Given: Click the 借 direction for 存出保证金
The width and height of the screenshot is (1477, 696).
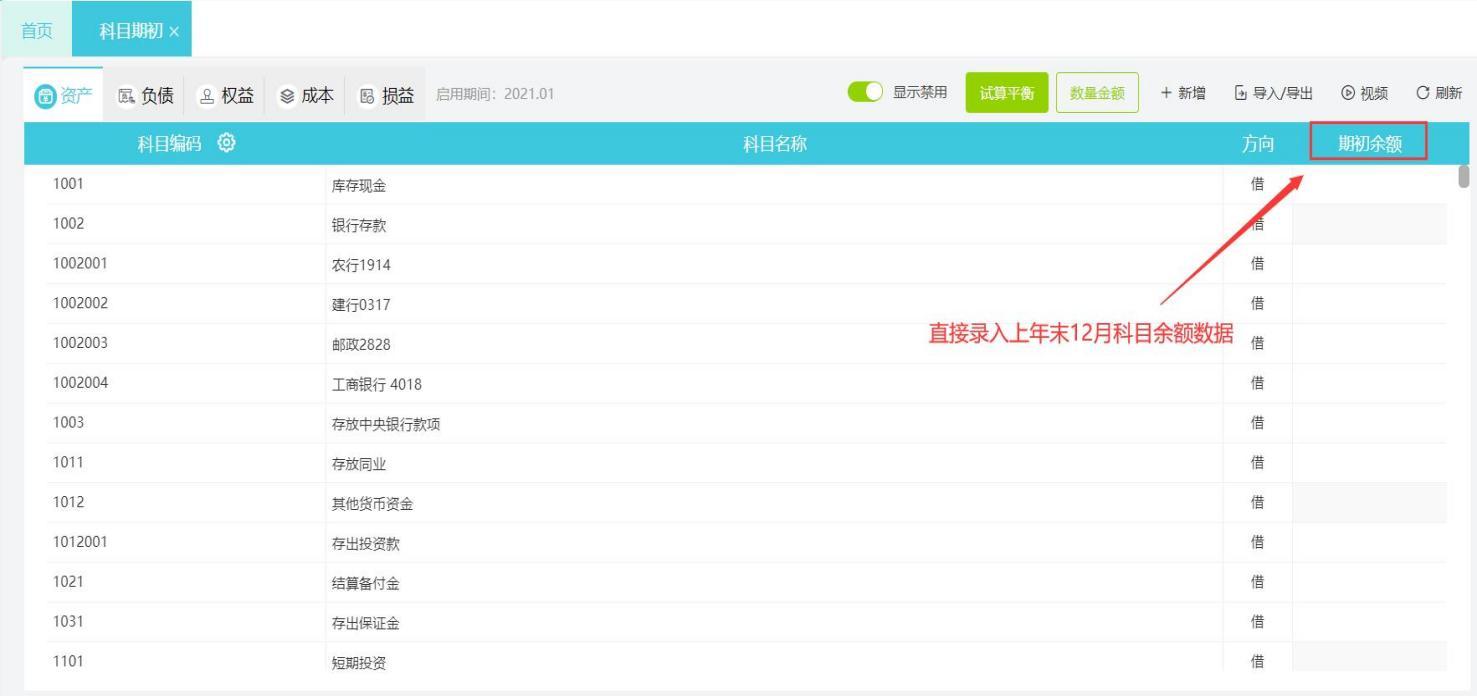Looking at the screenshot, I should tap(1258, 622).
